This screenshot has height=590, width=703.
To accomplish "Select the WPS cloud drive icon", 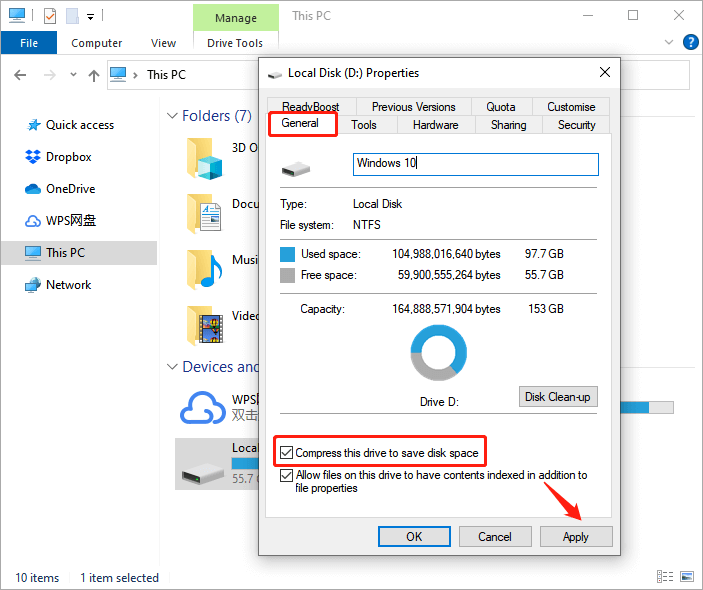I will coord(203,408).
